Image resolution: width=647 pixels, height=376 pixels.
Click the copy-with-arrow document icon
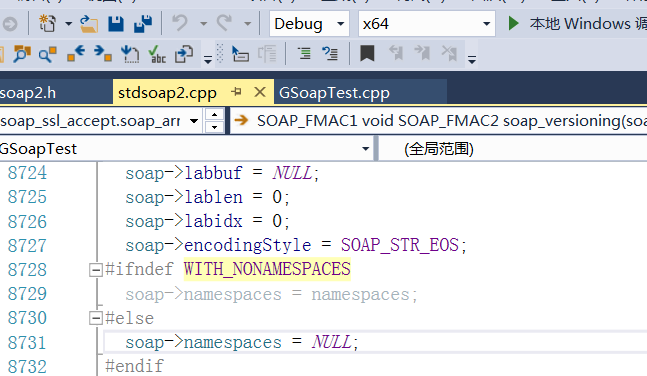pyautogui.click(x=184, y=54)
